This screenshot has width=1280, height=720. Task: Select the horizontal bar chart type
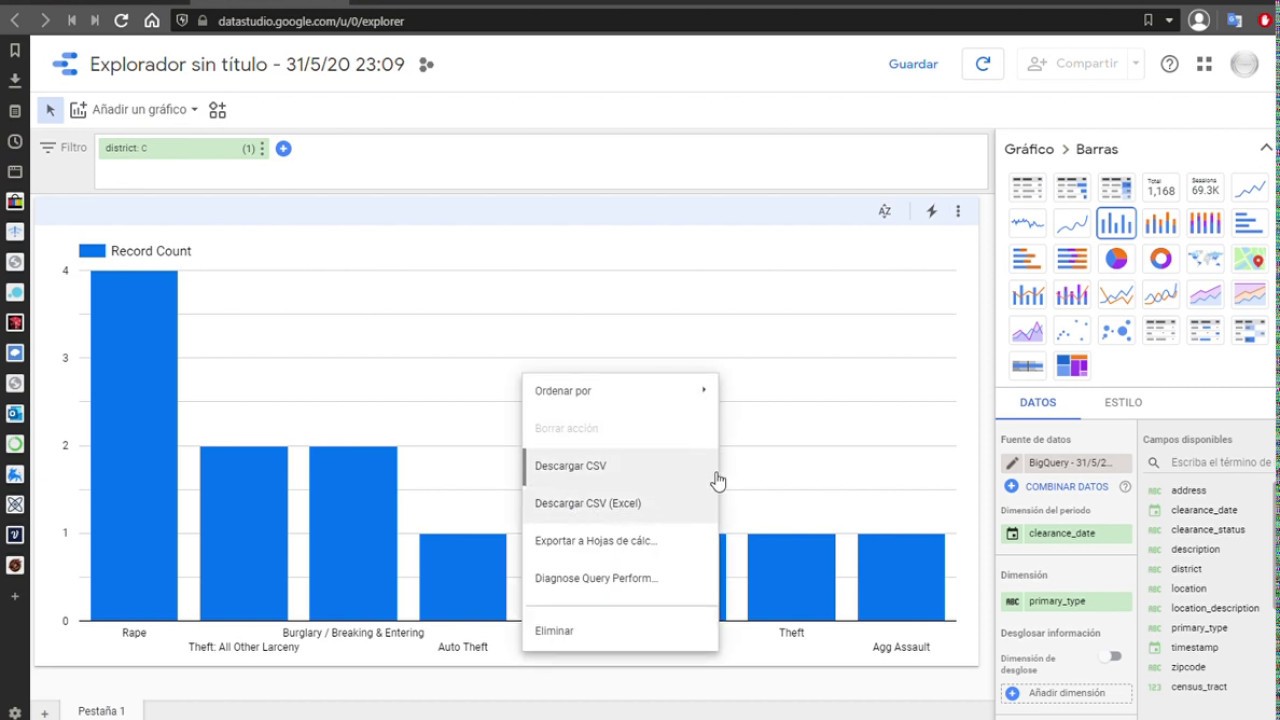pos(1250,223)
